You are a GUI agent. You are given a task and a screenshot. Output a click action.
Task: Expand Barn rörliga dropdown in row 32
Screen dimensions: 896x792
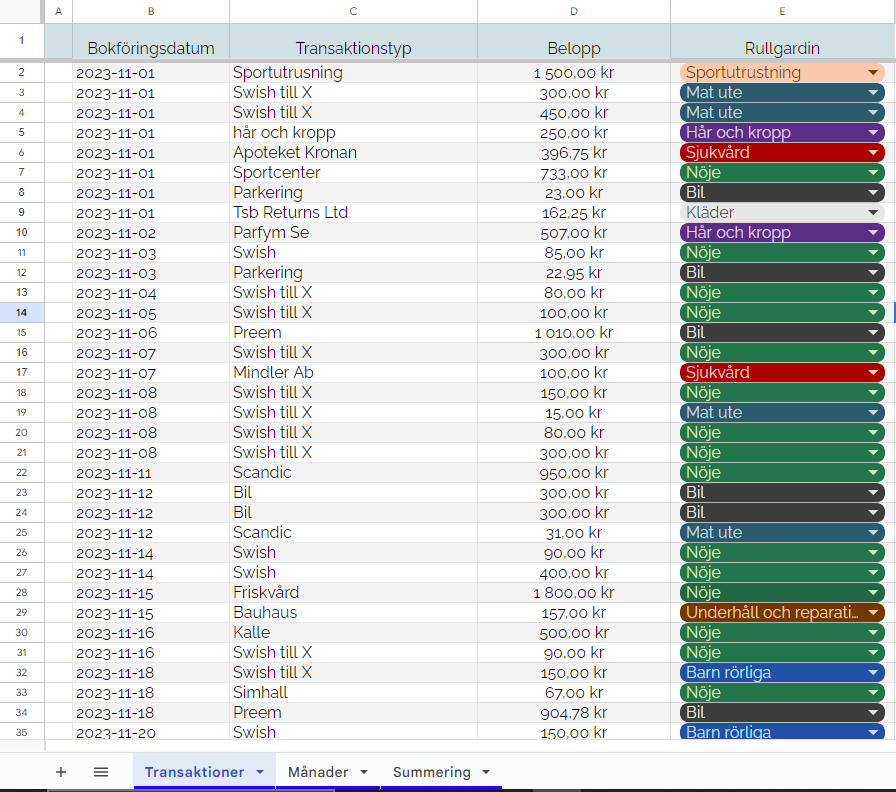pyautogui.click(x=873, y=672)
